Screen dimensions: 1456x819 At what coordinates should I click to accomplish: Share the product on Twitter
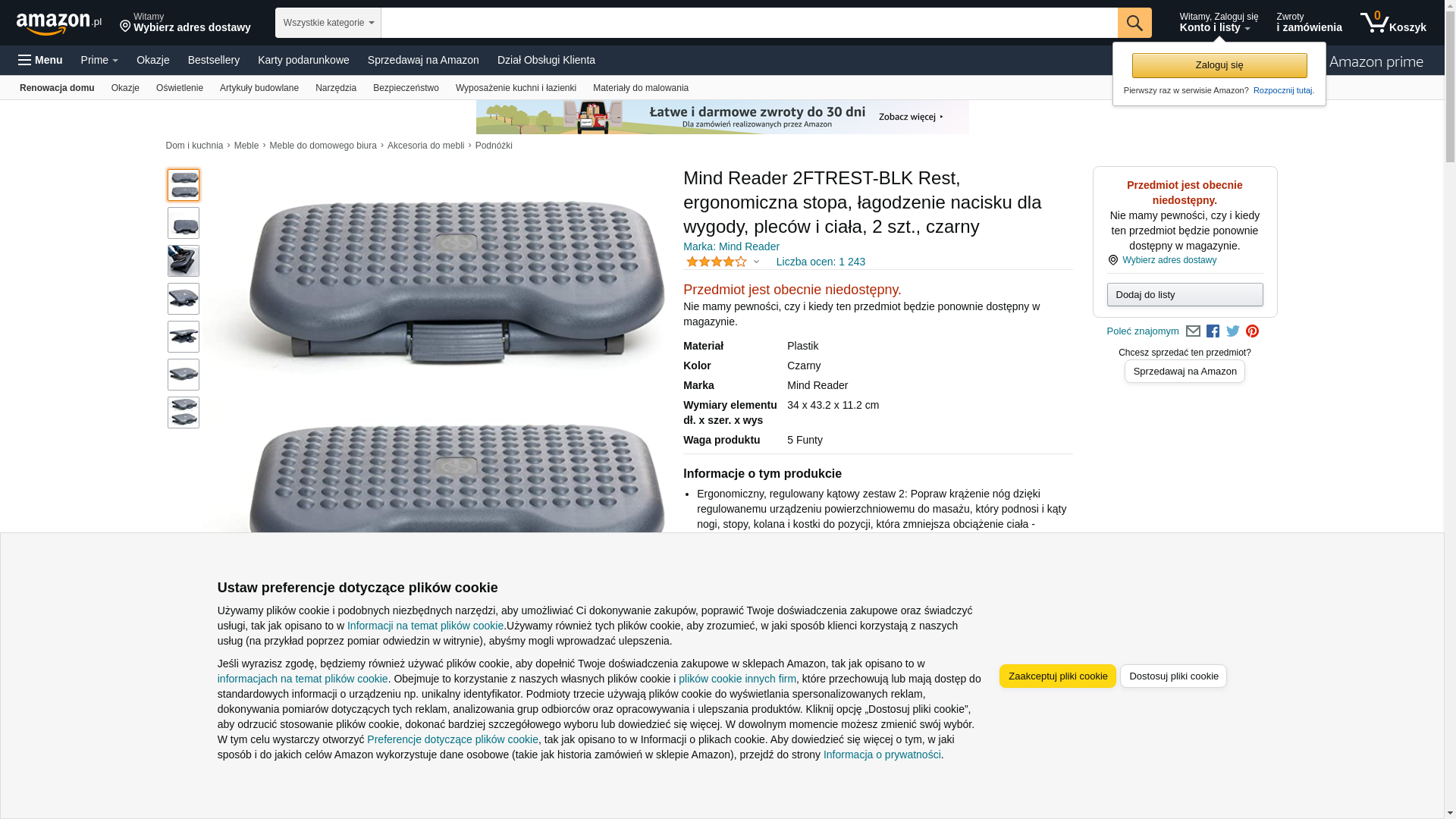(x=1232, y=331)
